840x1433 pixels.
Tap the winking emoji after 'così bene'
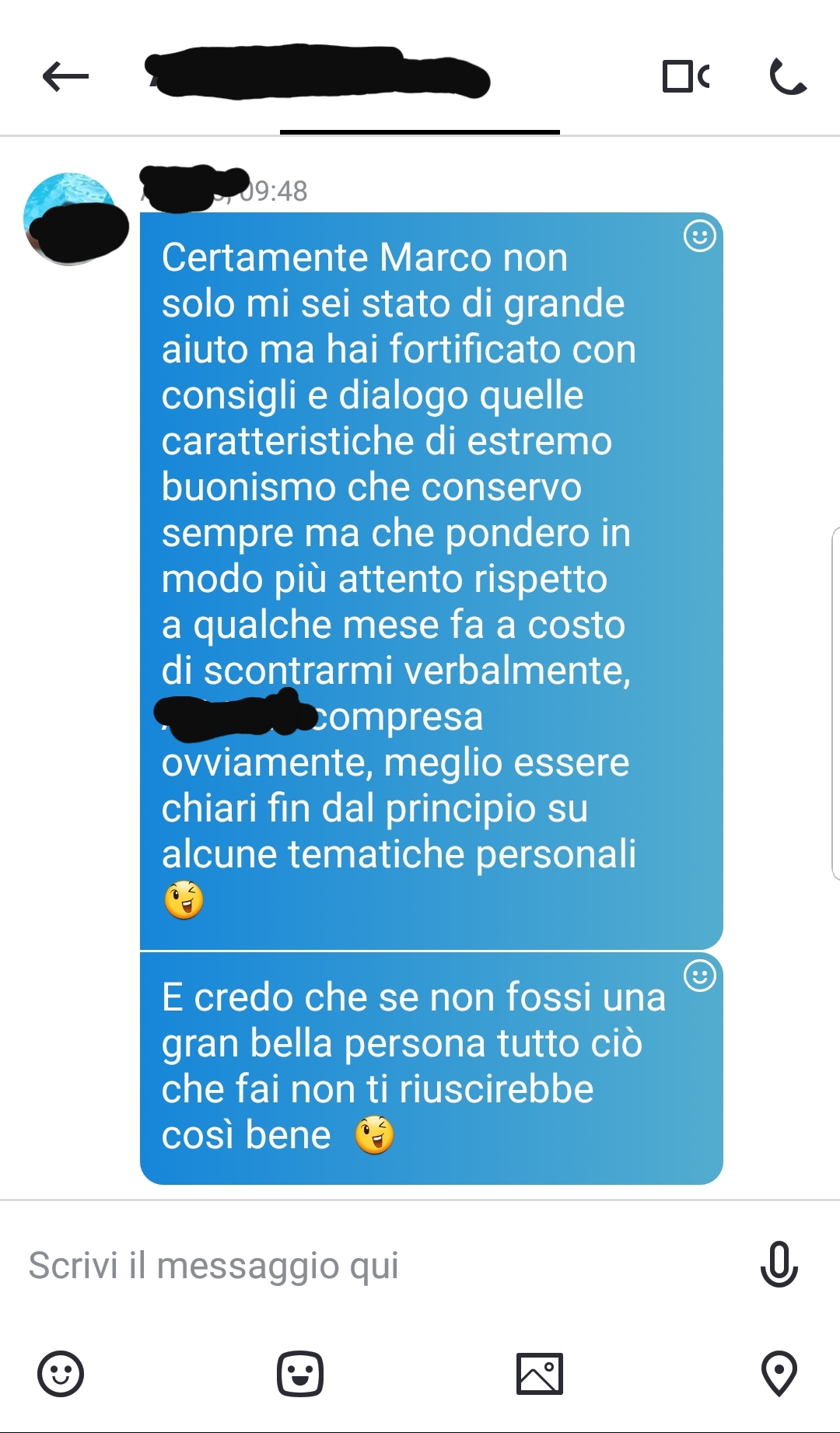[x=374, y=1135]
